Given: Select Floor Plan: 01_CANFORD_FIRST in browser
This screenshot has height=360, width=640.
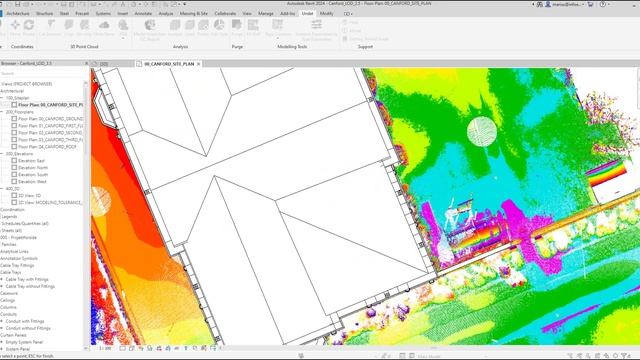Looking at the screenshot, I should pos(50,126).
